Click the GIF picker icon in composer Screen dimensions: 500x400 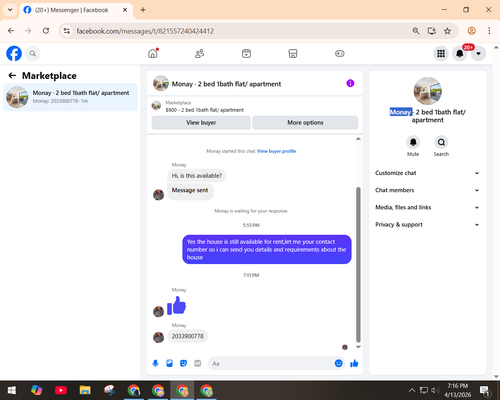[198, 363]
